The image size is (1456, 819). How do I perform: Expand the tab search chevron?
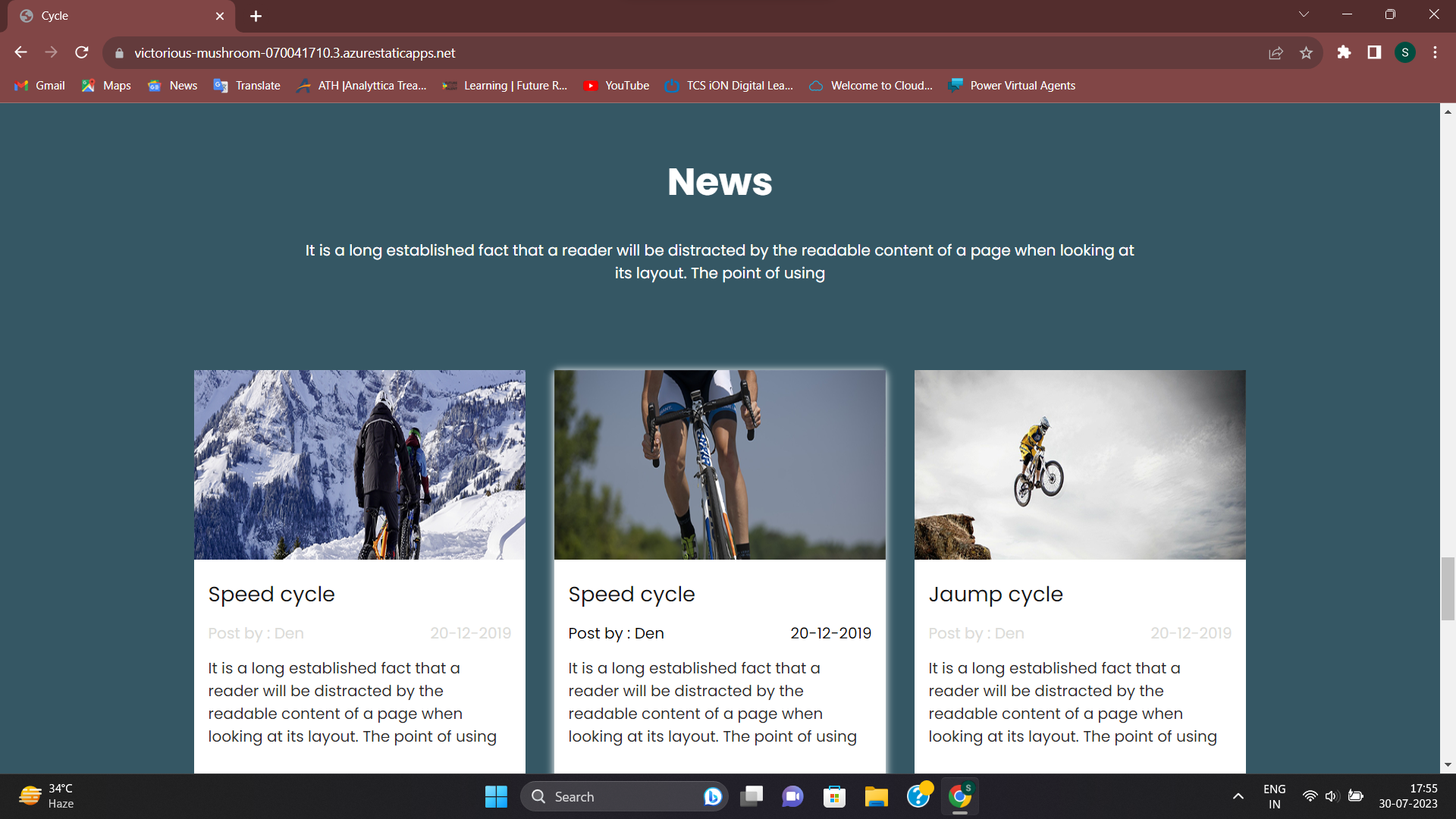pyautogui.click(x=1304, y=14)
